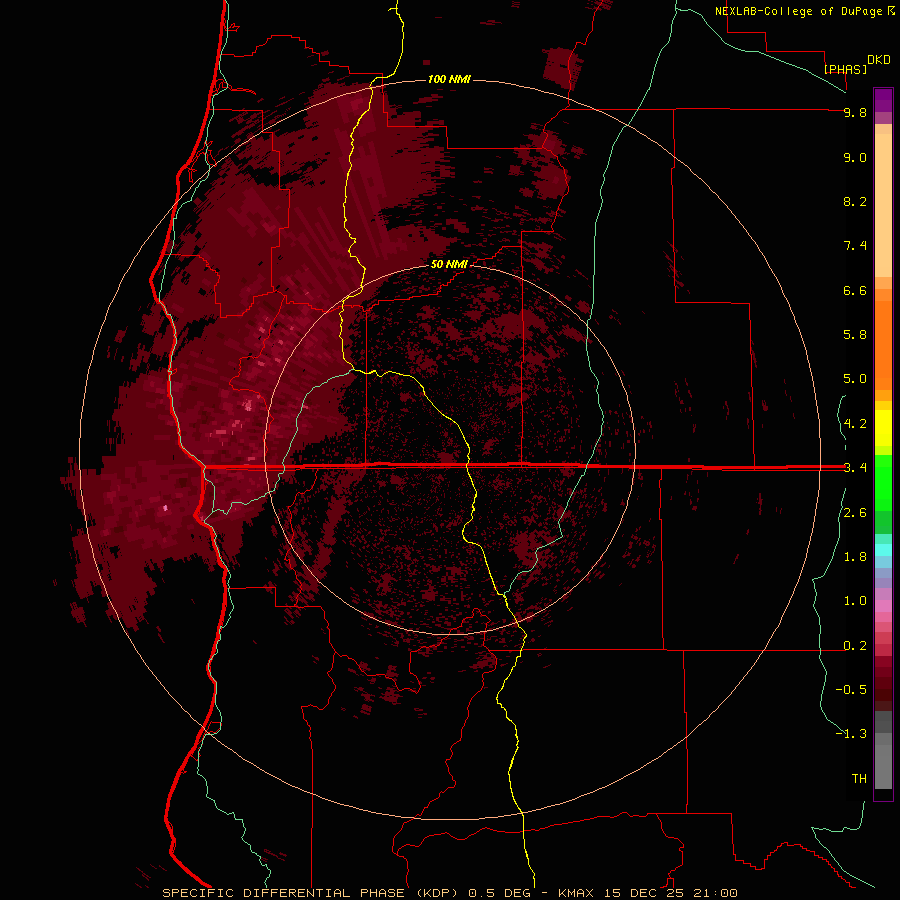Image resolution: width=900 pixels, height=900 pixels.
Task: Click the 6.6 scale value
Action: click(855, 290)
